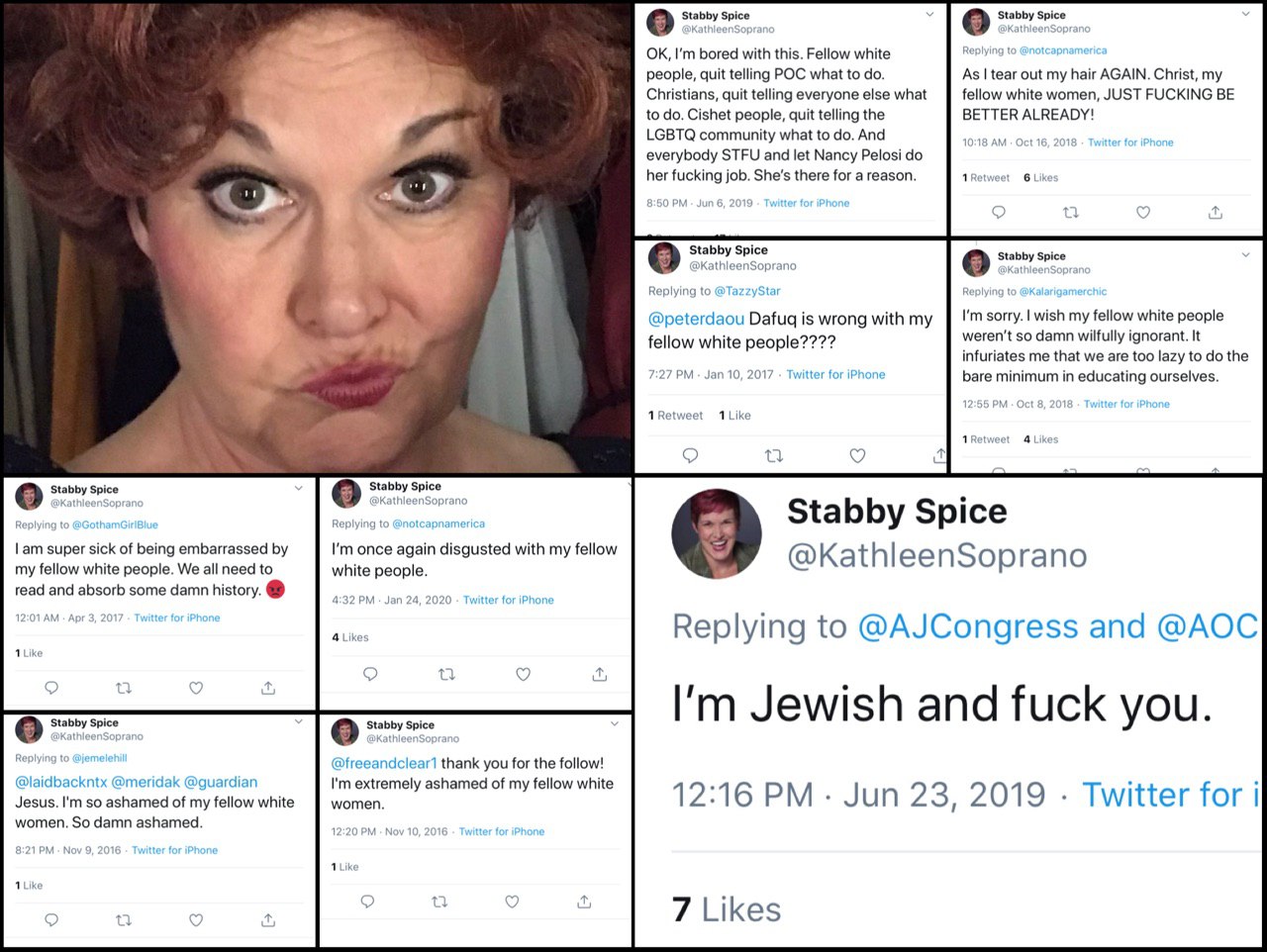Expand the options chevron on the @GothamGirlBlue reply
The height and width of the screenshot is (952, 1267).
pos(299,488)
